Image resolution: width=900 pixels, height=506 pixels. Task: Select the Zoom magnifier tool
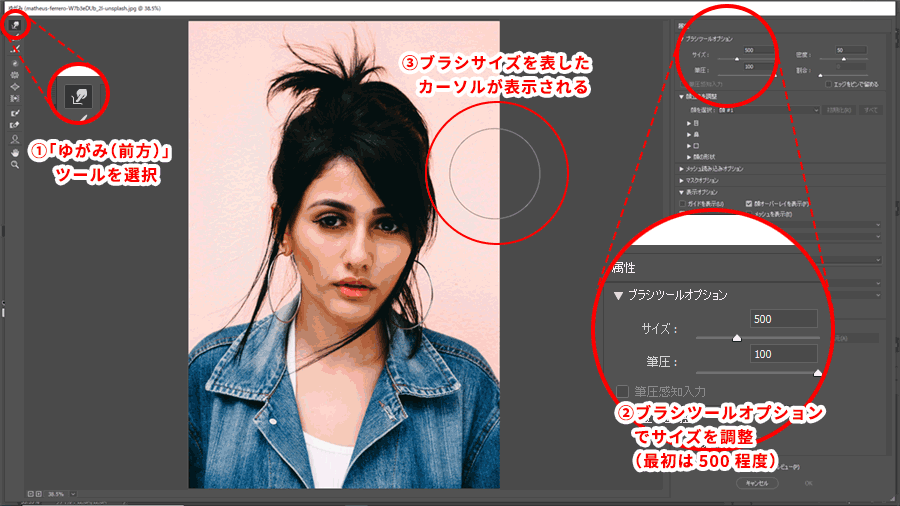[15, 165]
